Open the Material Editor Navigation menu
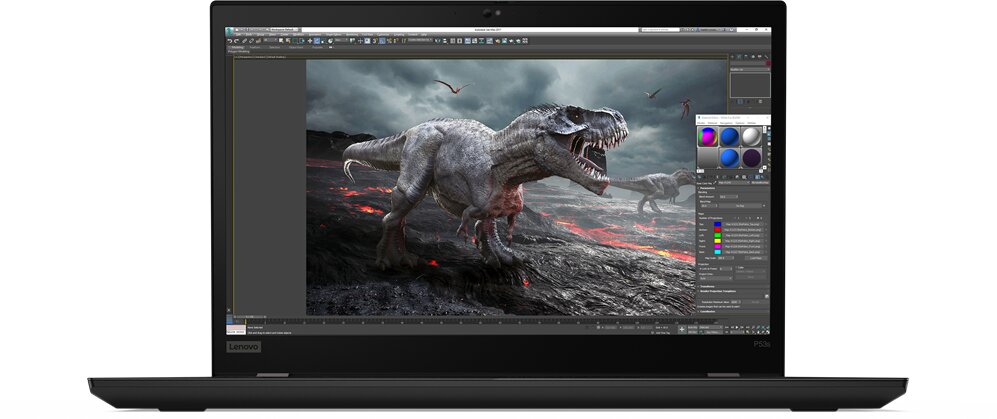 (726, 123)
